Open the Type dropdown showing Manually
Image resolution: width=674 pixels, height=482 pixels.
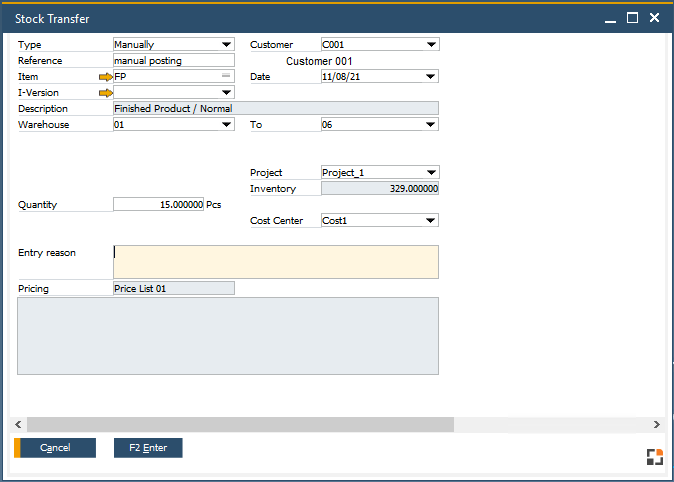pos(227,45)
